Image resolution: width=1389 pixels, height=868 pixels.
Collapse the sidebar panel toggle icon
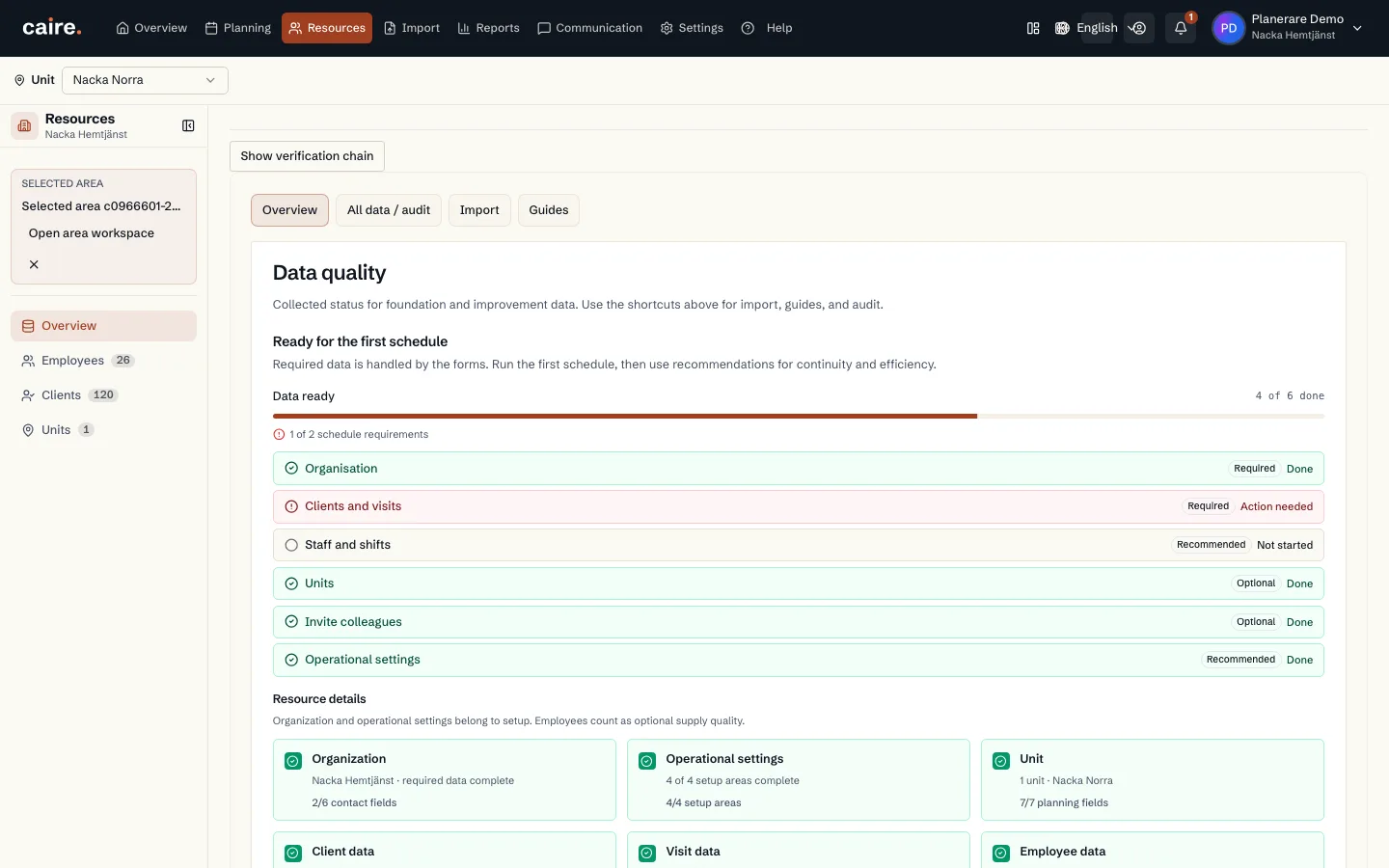point(188,125)
